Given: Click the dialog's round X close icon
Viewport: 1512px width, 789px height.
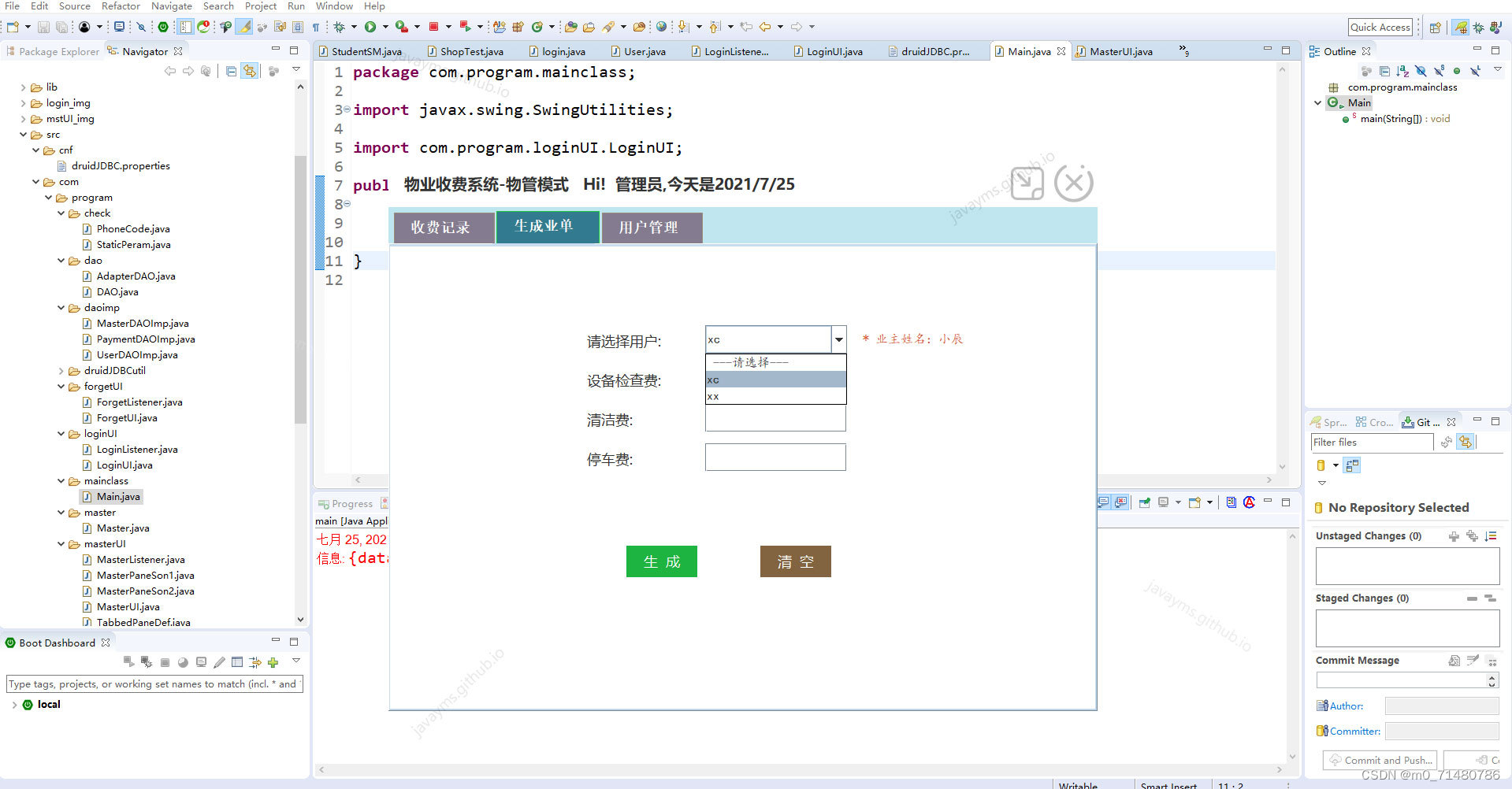Looking at the screenshot, I should 1073,183.
